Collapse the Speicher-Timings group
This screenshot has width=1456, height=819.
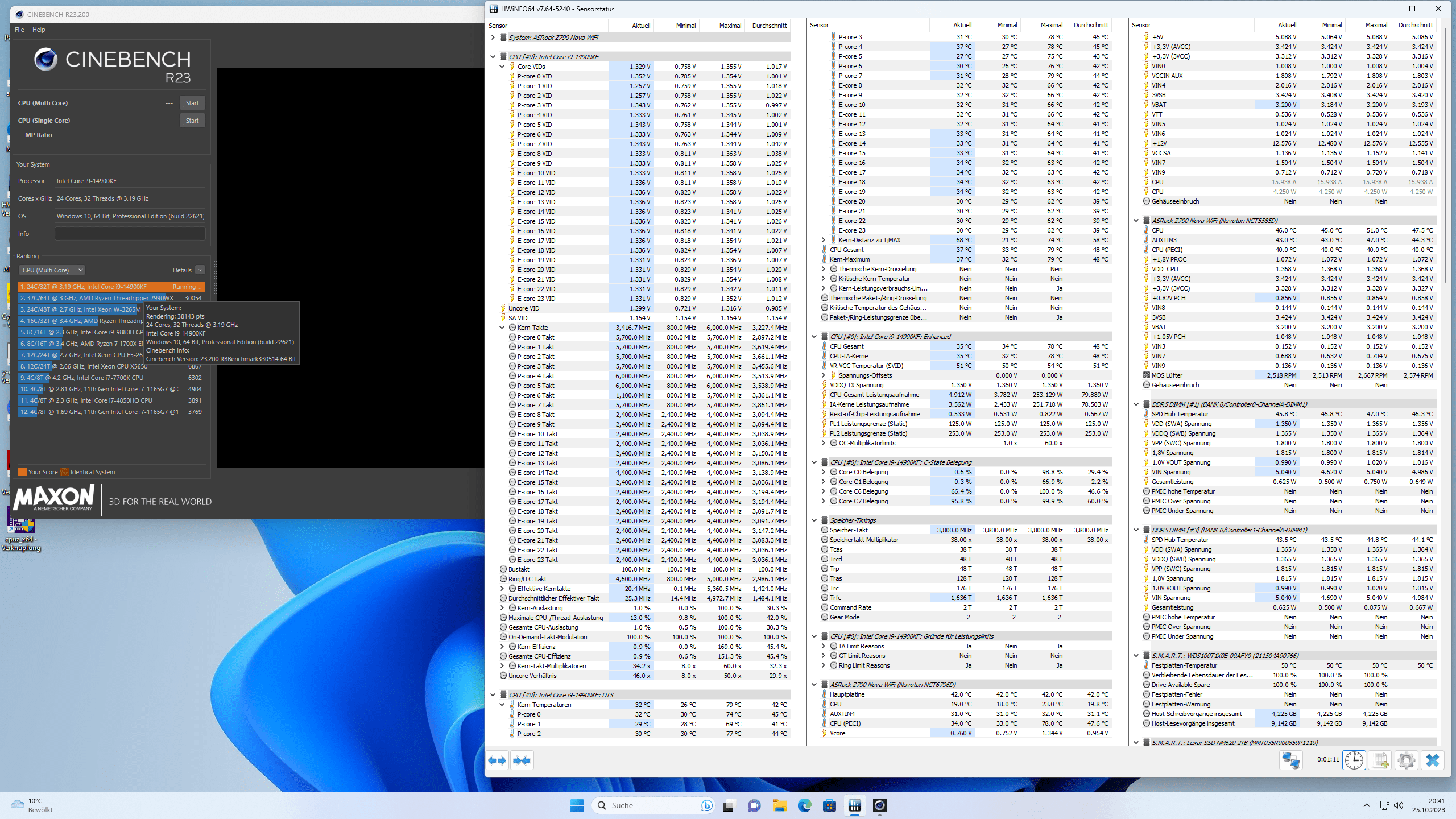[814, 520]
